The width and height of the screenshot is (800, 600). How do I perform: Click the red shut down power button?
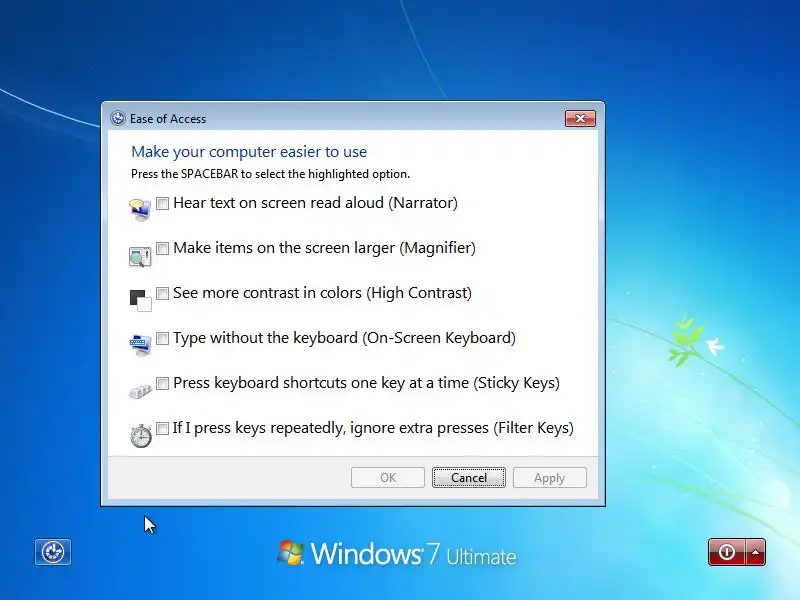pyautogui.click(x=727, y=552)
